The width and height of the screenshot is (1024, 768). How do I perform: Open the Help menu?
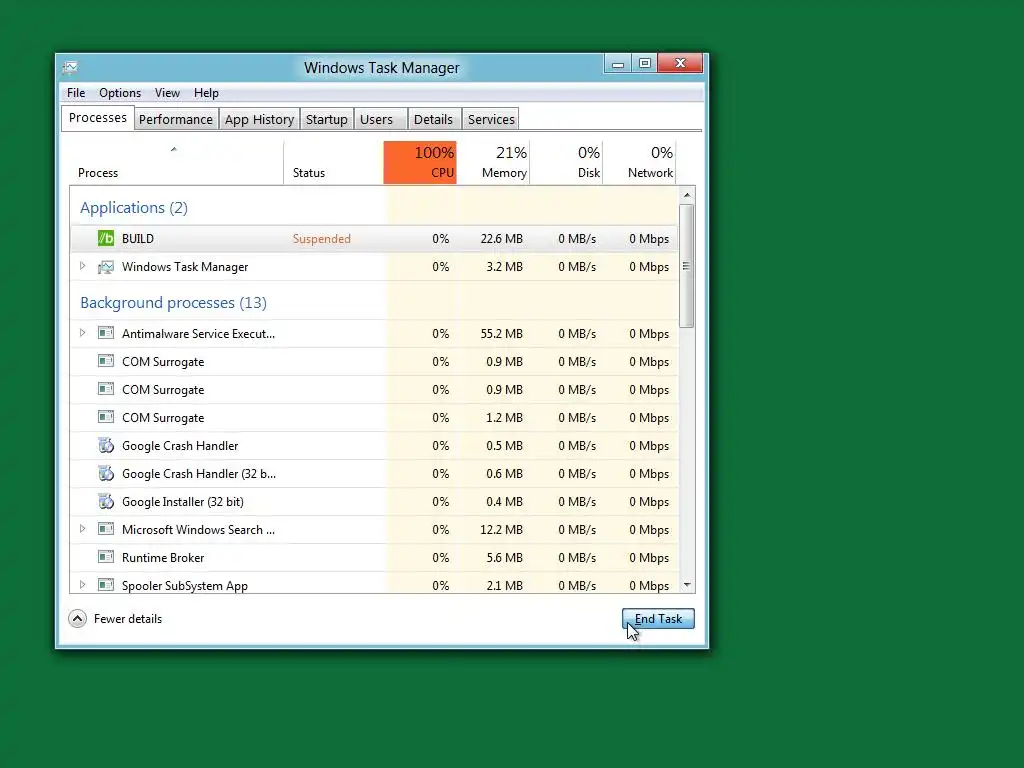tap(206, 93)
